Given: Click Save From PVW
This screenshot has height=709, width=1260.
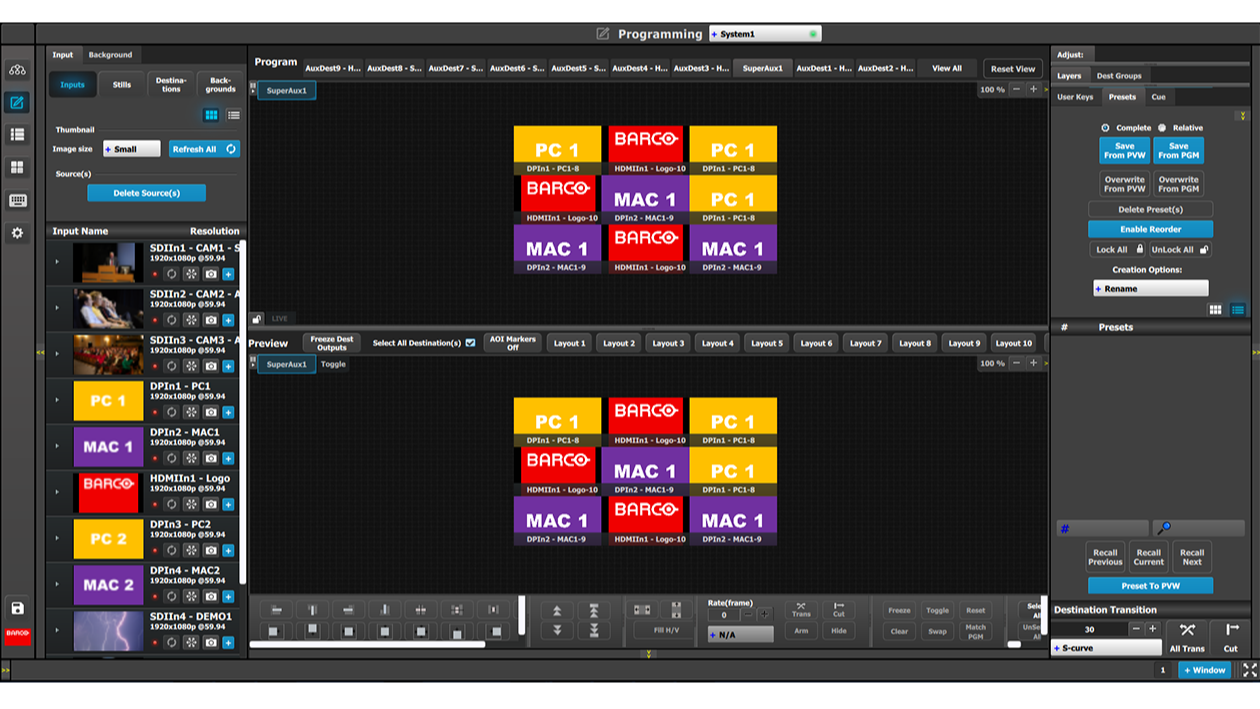Looking at the screenshot, I should tap(1124, 150).
